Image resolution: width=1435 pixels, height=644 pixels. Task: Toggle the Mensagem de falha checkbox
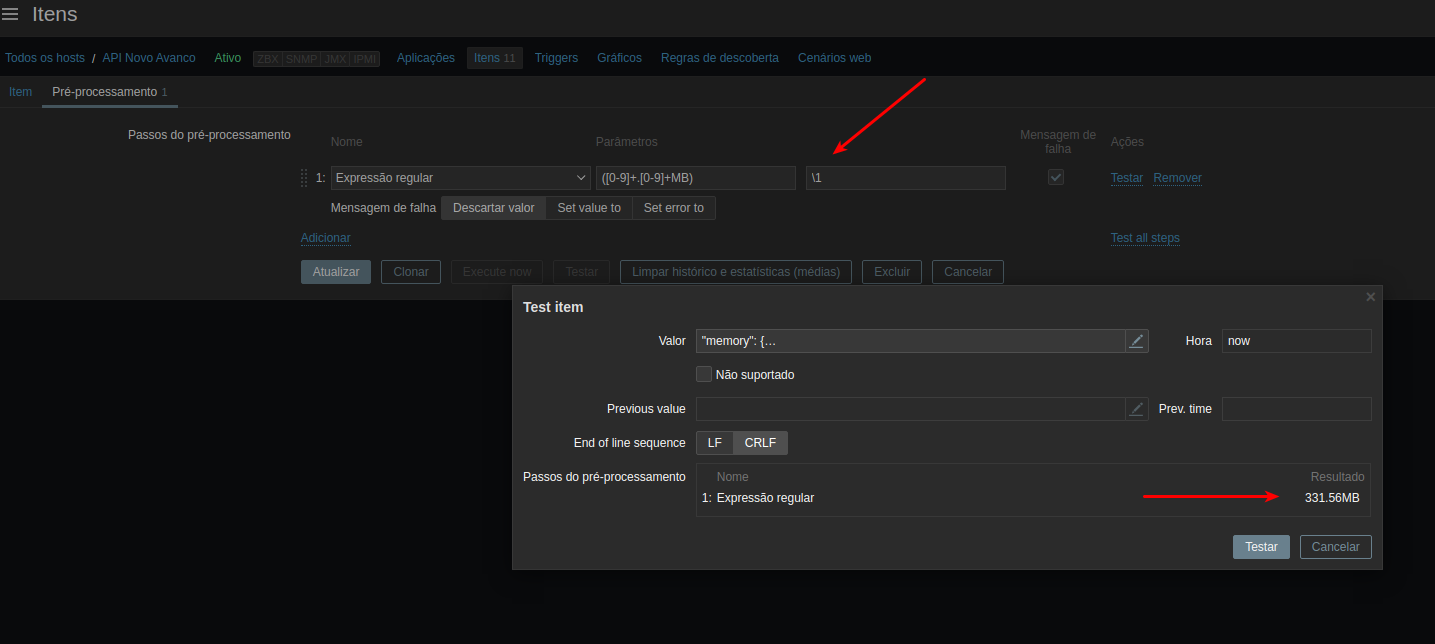click(1055, 177)
